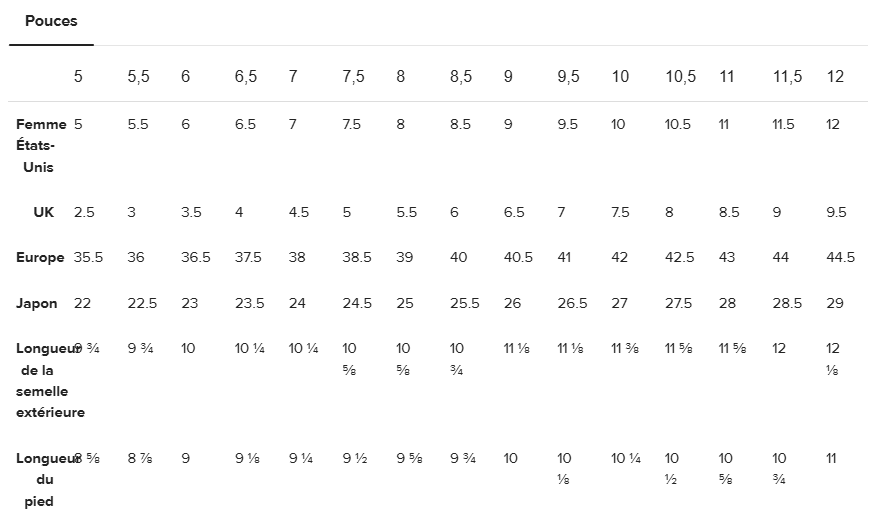872x518 pixels.
Task: Click foot length 11 cell
Action: click(831, 458)
